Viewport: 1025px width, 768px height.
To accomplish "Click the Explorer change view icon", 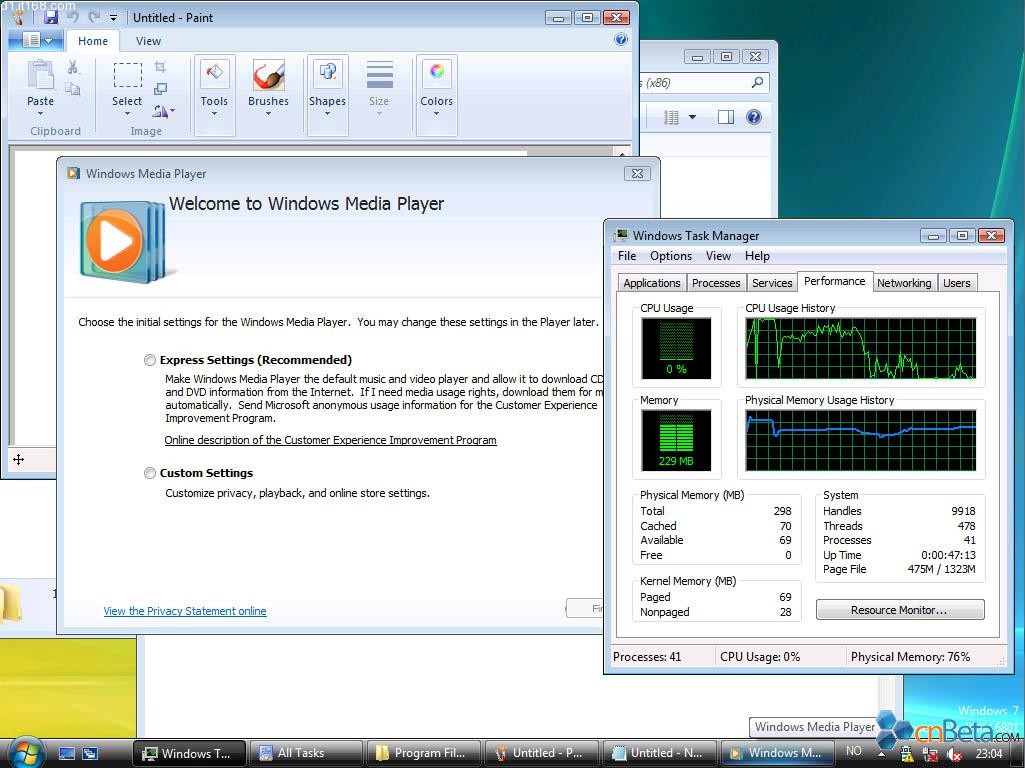I will (x=671, y=117).
